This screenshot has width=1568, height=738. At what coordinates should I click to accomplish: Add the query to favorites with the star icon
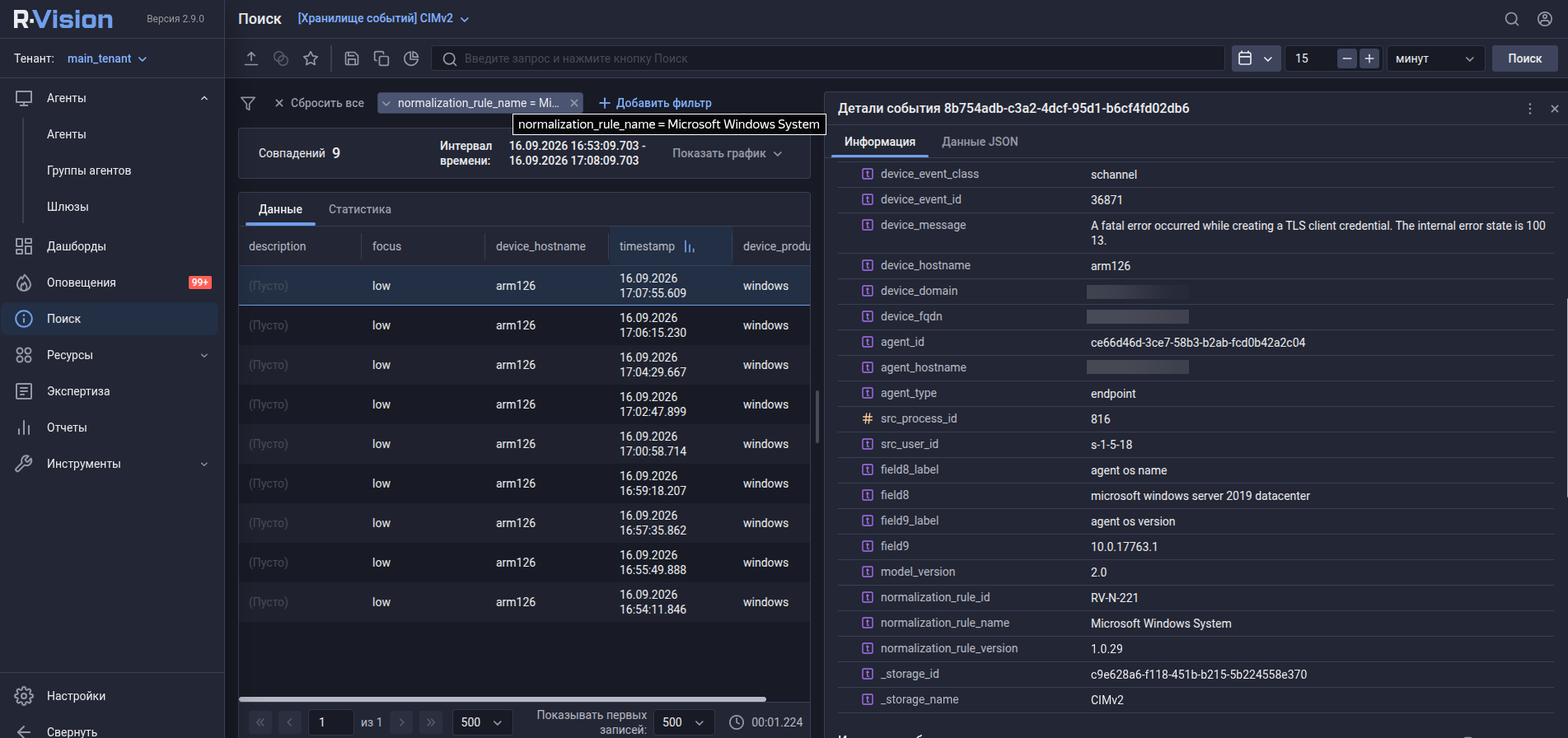[311, 58]
